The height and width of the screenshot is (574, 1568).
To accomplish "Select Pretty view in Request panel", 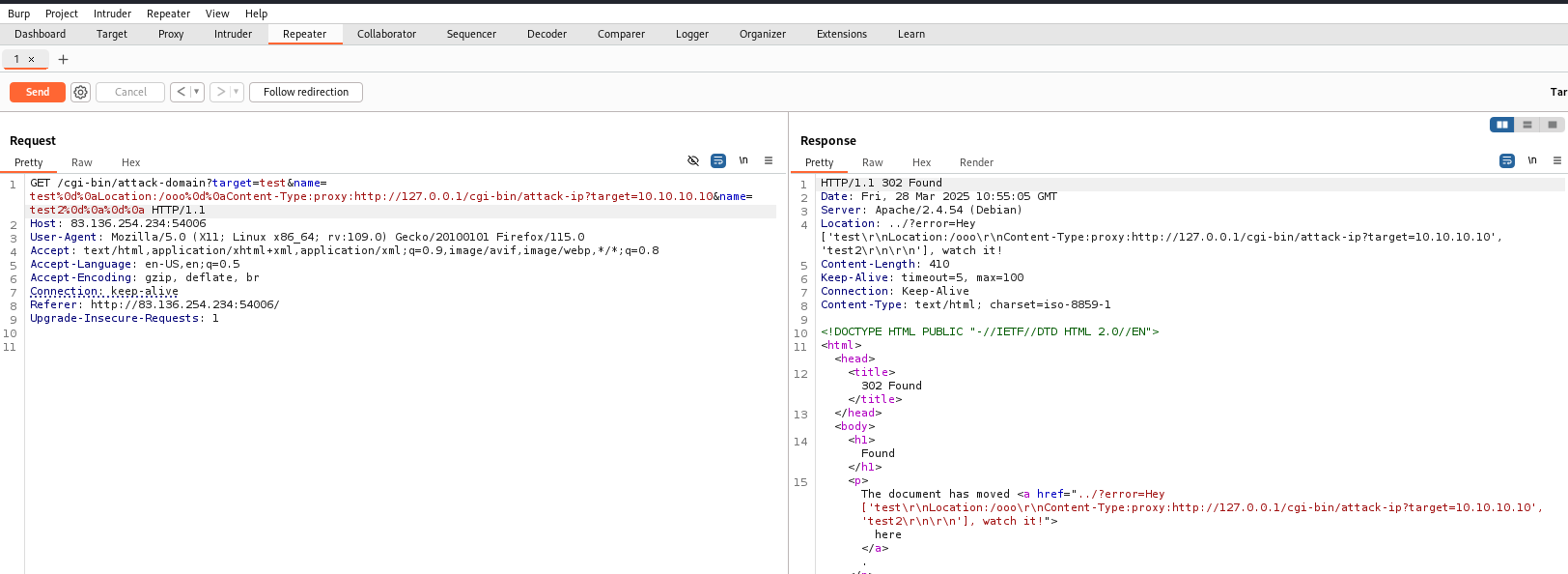I will (x=29, y=162).
